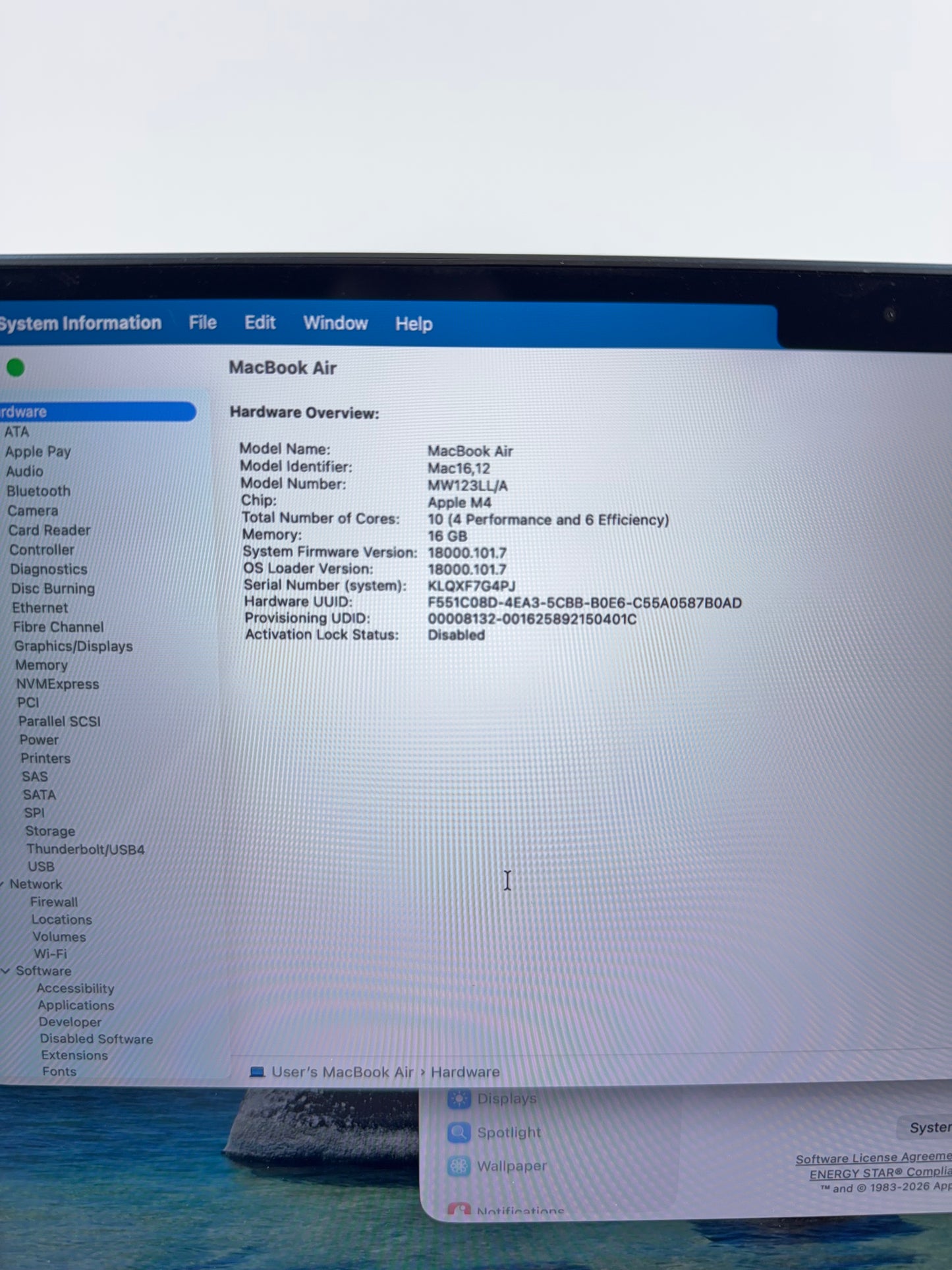Select Memory in the sidebar
Image resolution: width=952 pixels, height=1270 pixels.
(42, 665)
